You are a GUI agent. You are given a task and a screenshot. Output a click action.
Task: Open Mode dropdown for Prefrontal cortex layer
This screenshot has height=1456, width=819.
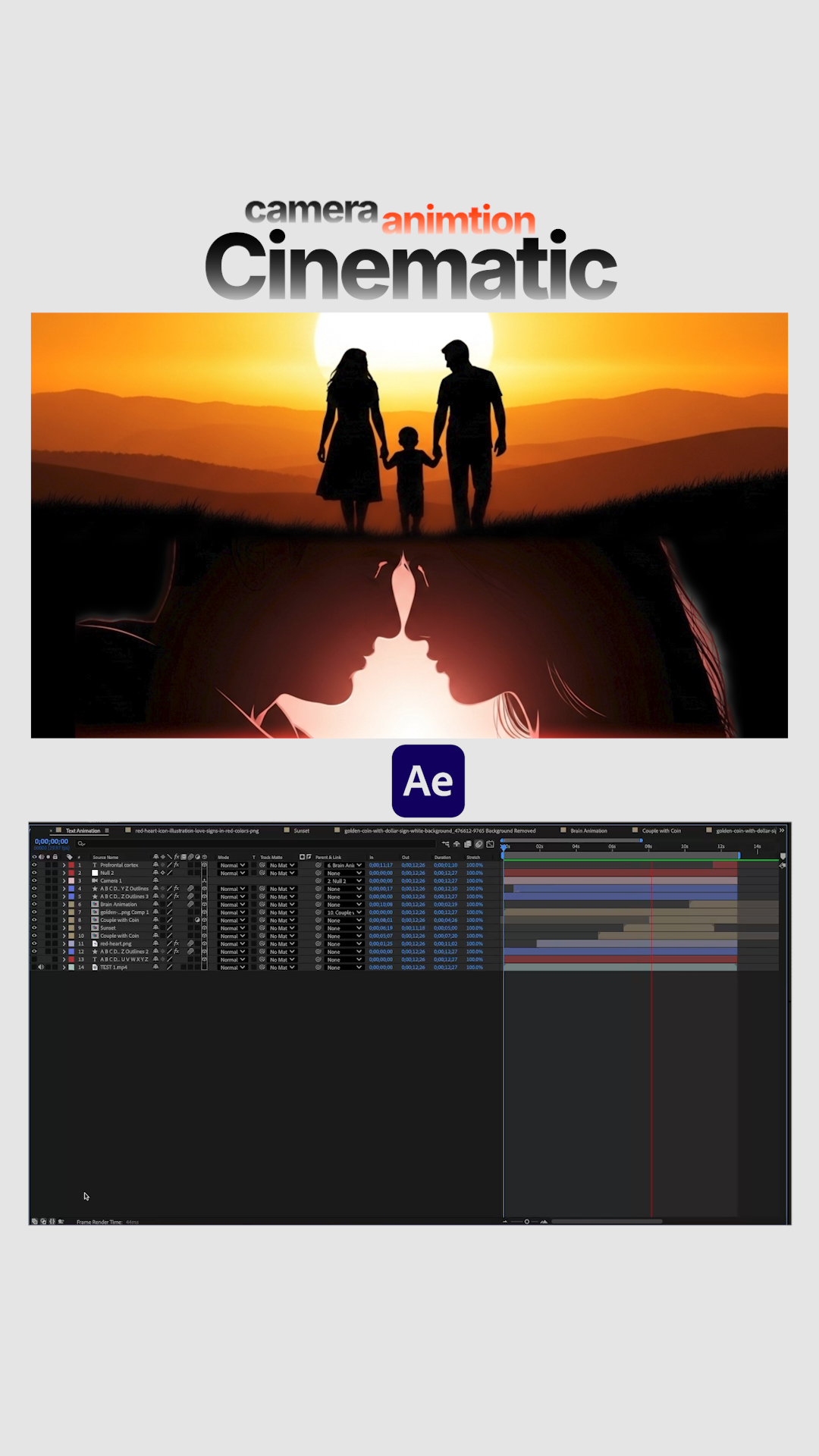point(232,865)
